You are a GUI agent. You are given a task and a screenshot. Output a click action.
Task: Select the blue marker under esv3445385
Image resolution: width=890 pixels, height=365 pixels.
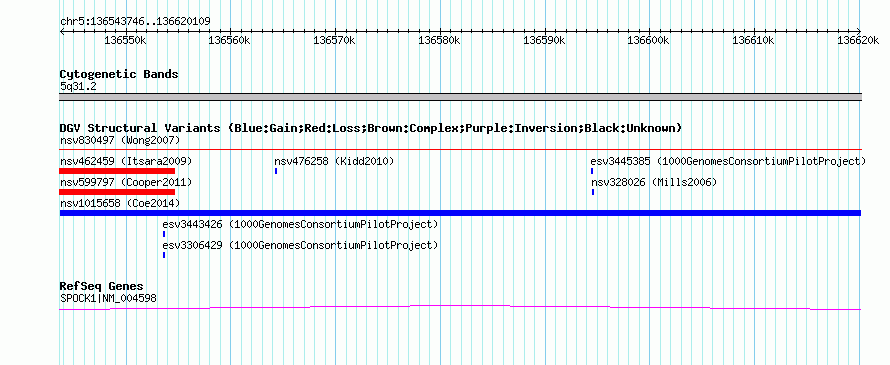[x=592, y=170]
